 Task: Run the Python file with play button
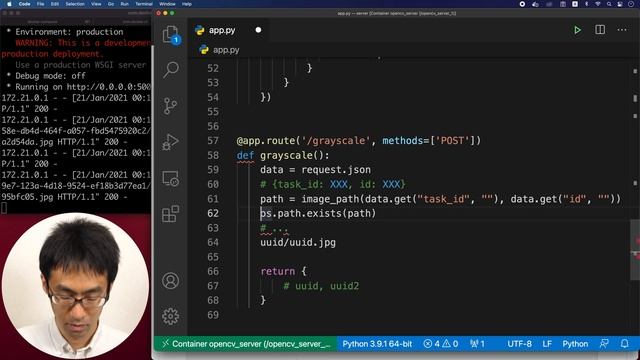[577, 30]
